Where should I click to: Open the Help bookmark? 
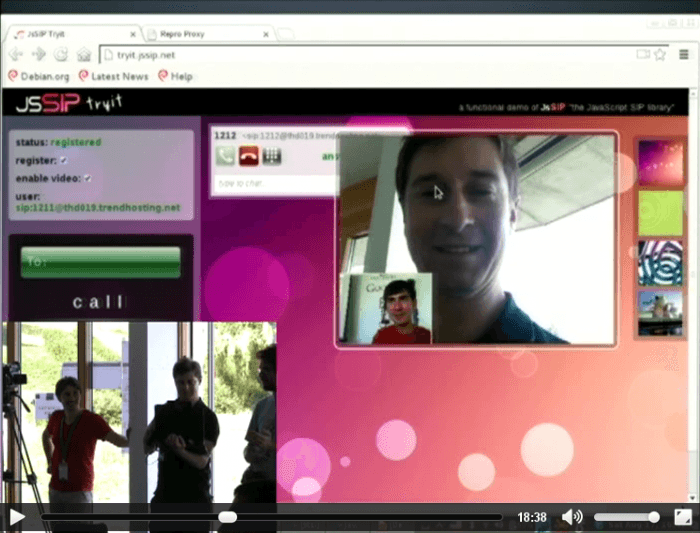(x=175, y=76)
